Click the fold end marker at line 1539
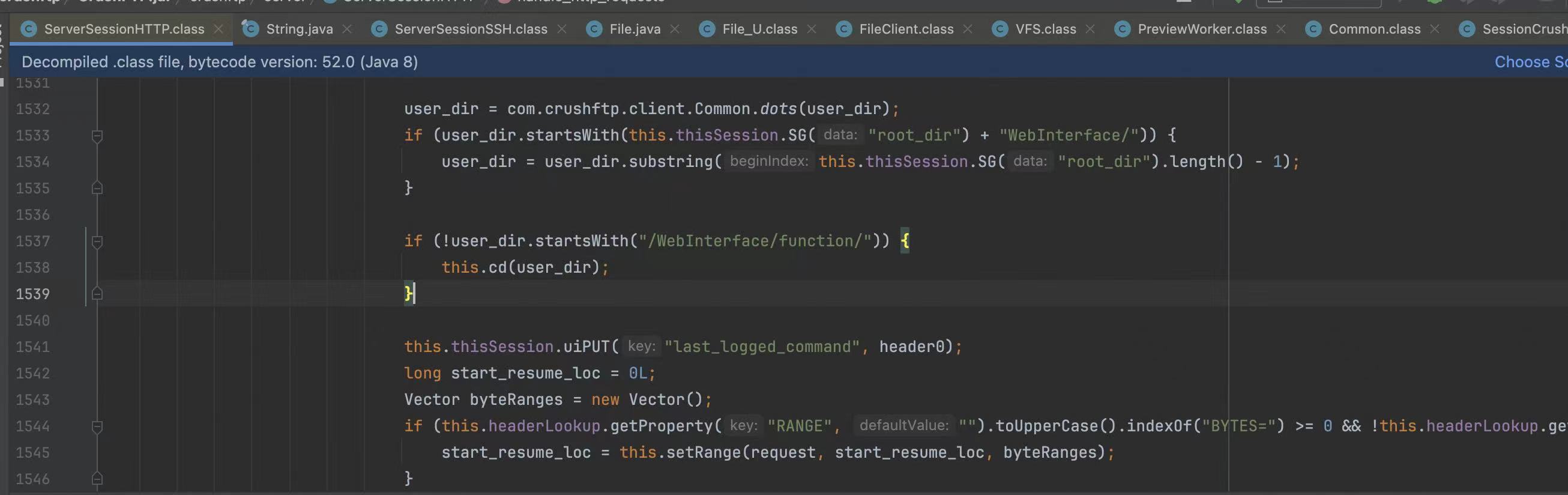The image size is (1568, 495). point(97,295)
